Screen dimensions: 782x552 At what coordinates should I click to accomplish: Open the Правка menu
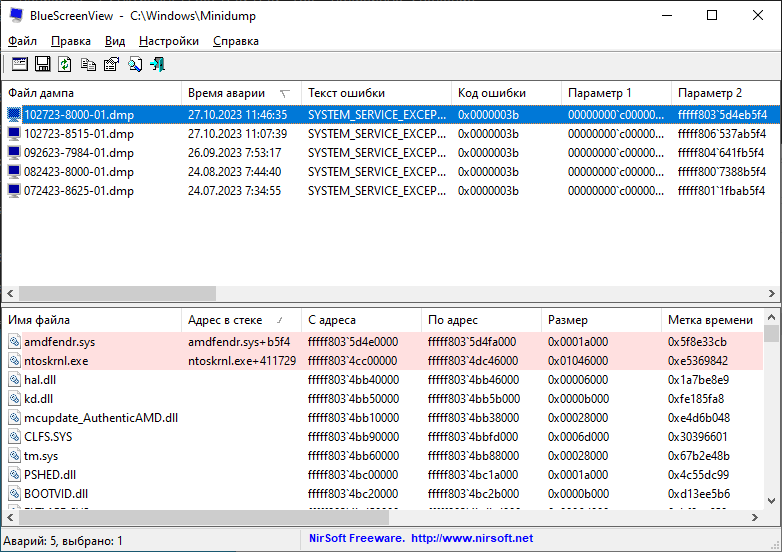click(x=71, y=41)
